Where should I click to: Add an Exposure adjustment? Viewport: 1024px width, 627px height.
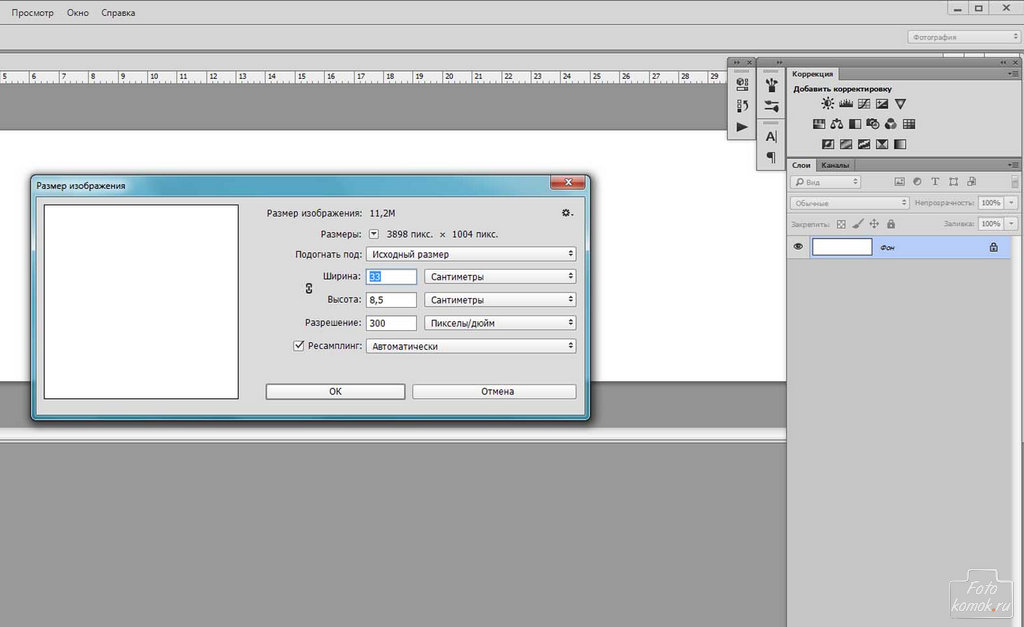pyautogui.click(x=882, y=103)
